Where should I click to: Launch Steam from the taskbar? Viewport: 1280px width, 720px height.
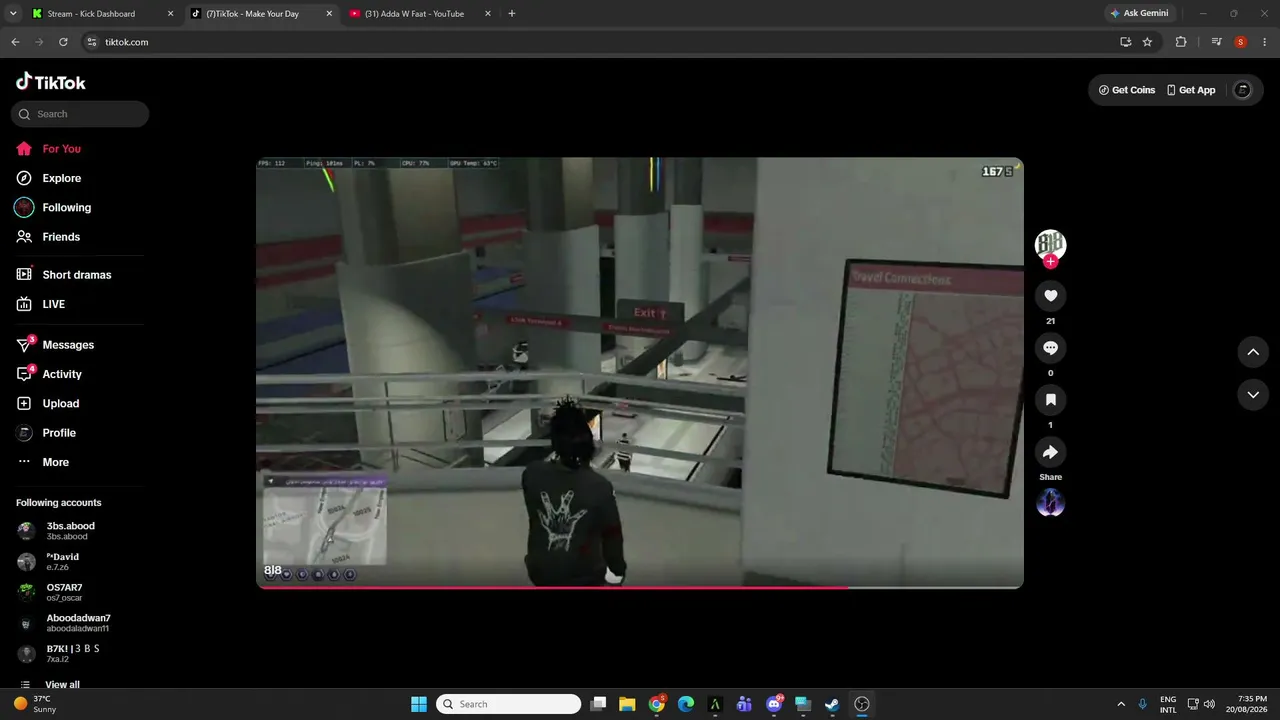[832, 704]
